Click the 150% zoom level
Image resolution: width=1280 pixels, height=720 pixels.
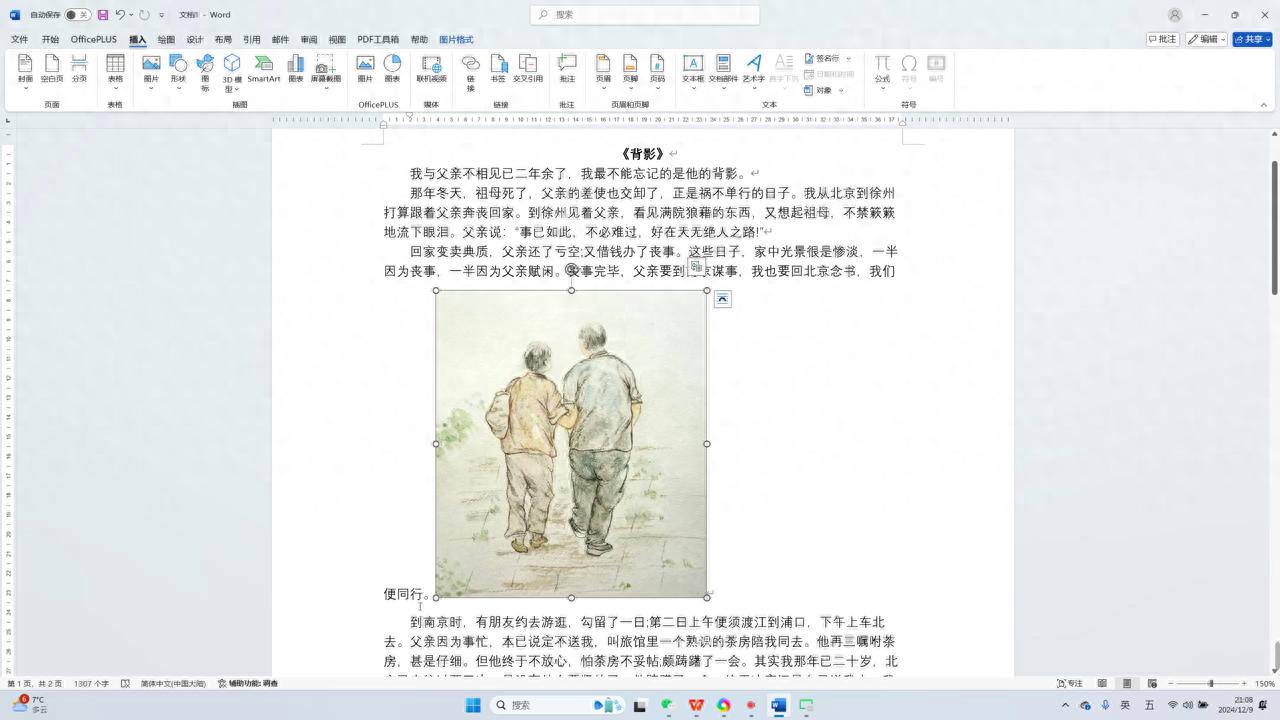click(x=1264, y=683)
